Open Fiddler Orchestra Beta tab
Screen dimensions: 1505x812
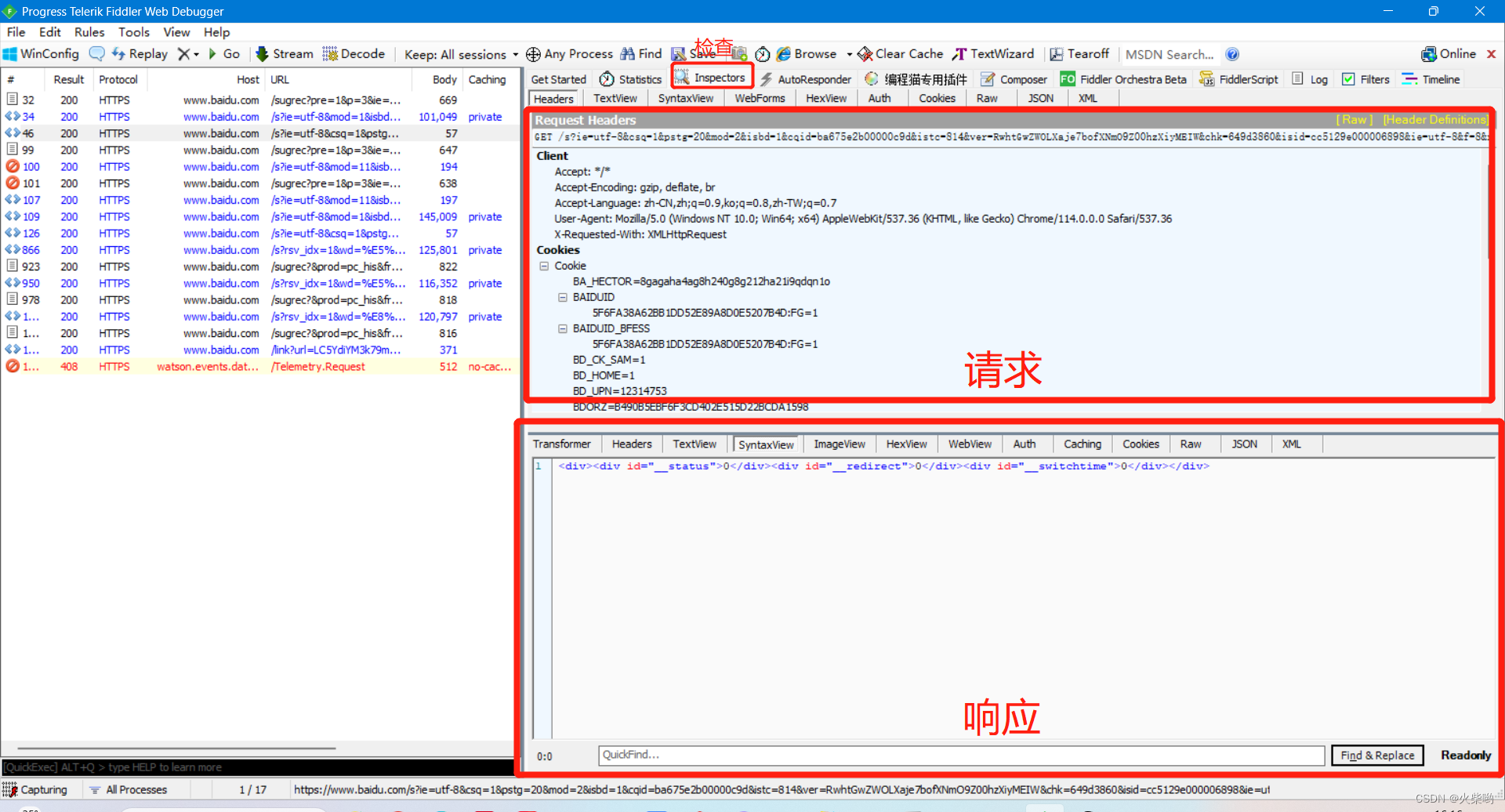point(1123,79)
